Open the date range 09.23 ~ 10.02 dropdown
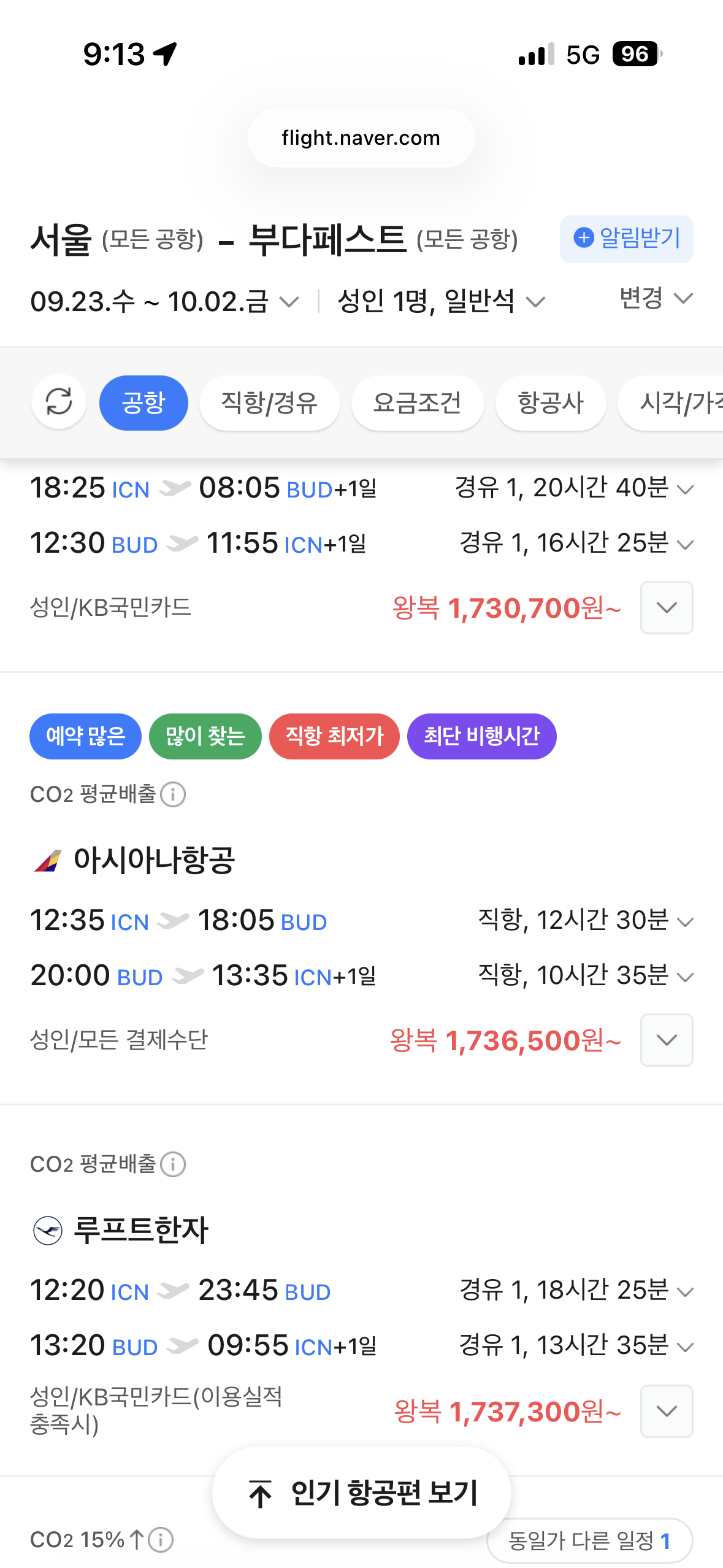The width and height of the screenshot is (723, 1568). 164,301
